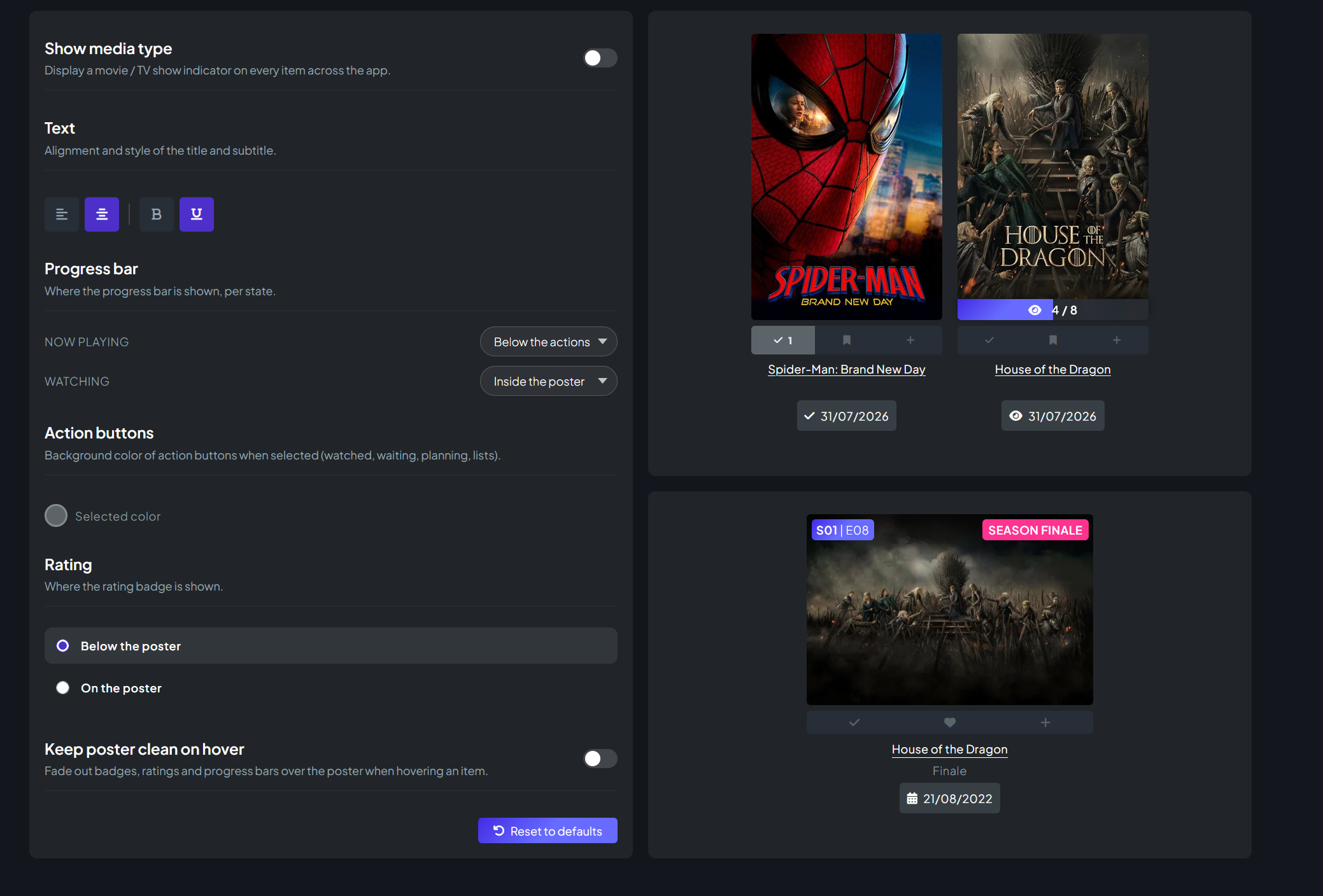This screenshot has height=896, width=1323.
Task: Open Spider-Man: Brand New Day title link
Action: pos(847,370)
